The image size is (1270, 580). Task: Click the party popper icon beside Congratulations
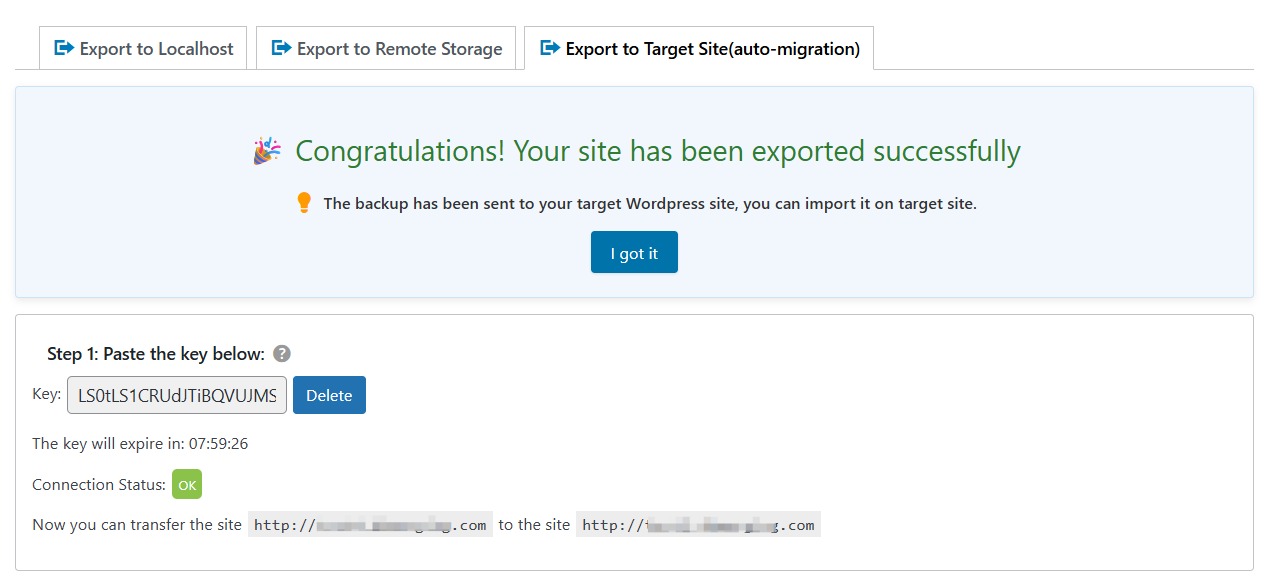pos(265,150)
